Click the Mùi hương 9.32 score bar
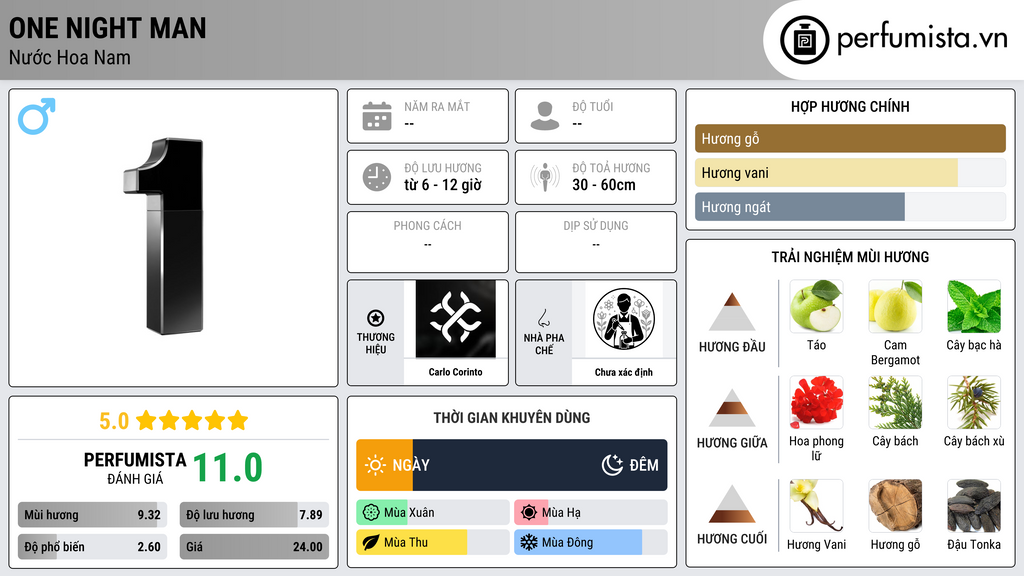This screenshot has width=1024, height=576. point(92,515)
